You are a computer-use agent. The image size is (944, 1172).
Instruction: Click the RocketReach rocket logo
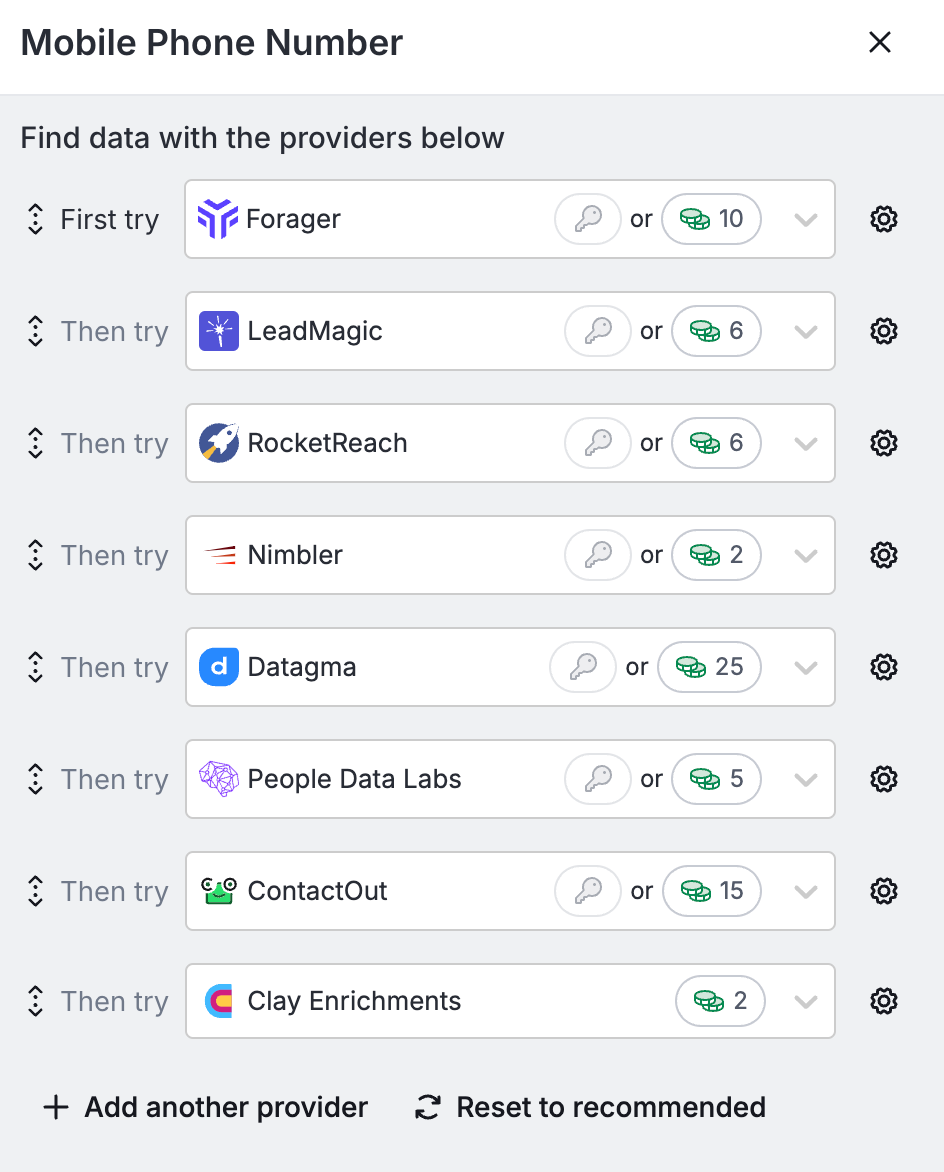[x=219, y=442]
